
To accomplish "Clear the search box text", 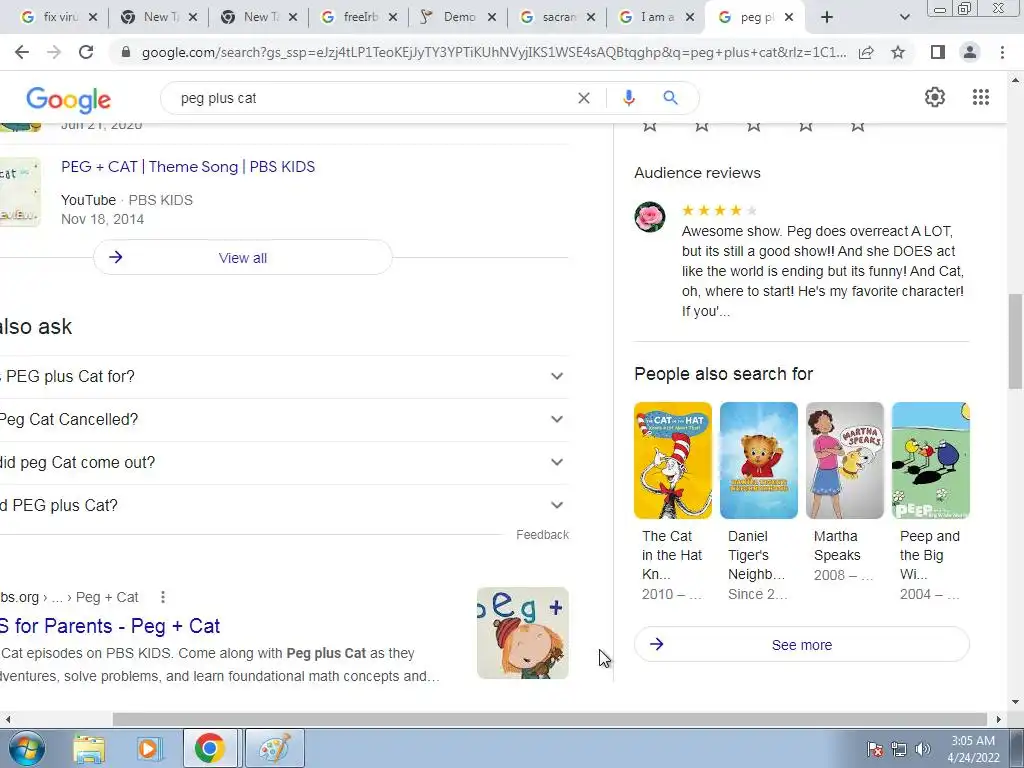I will tap(584, 98).
